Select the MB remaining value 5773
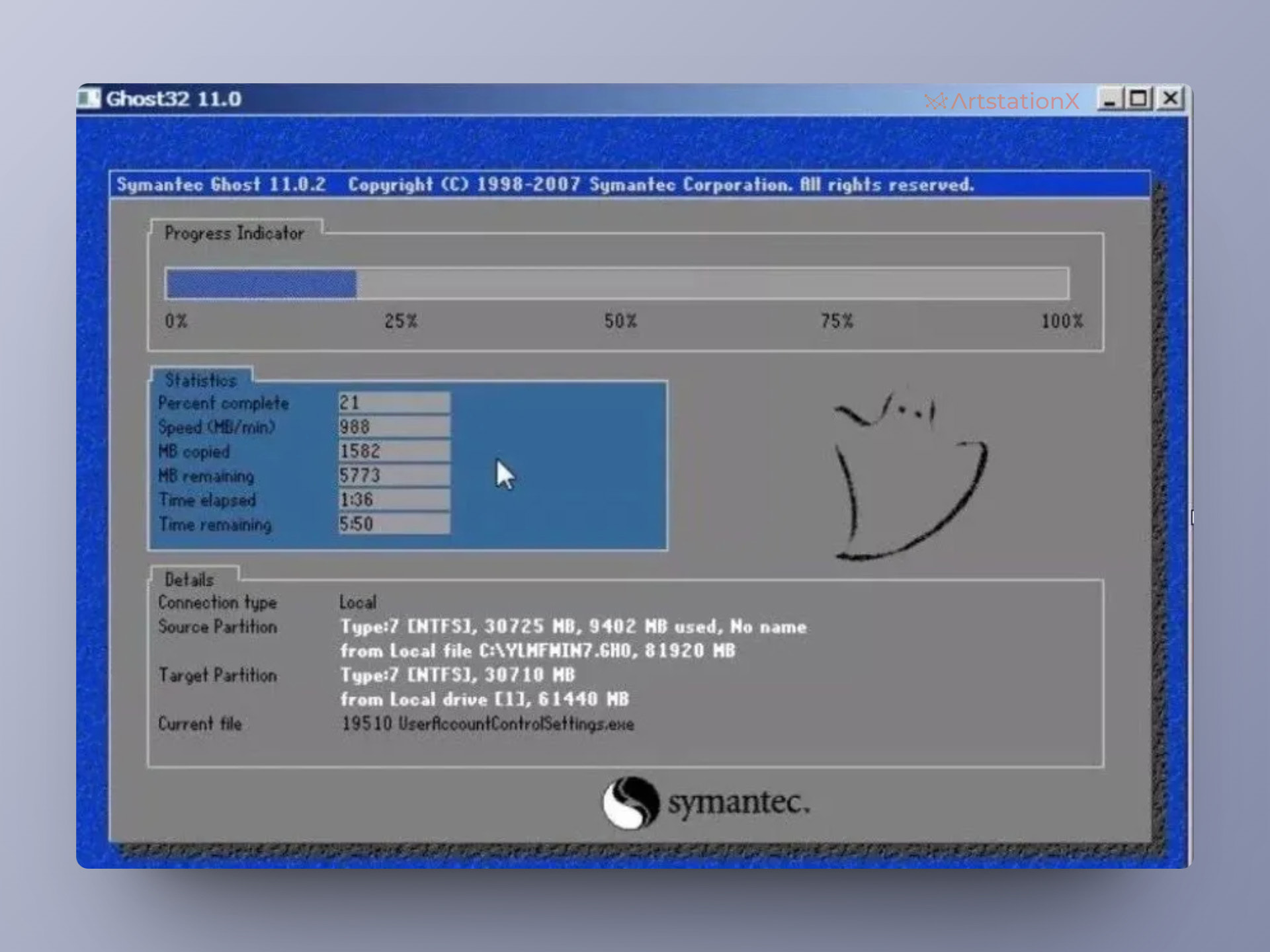This screenshot has height=952, width=1270. click(x=394, y=475)
